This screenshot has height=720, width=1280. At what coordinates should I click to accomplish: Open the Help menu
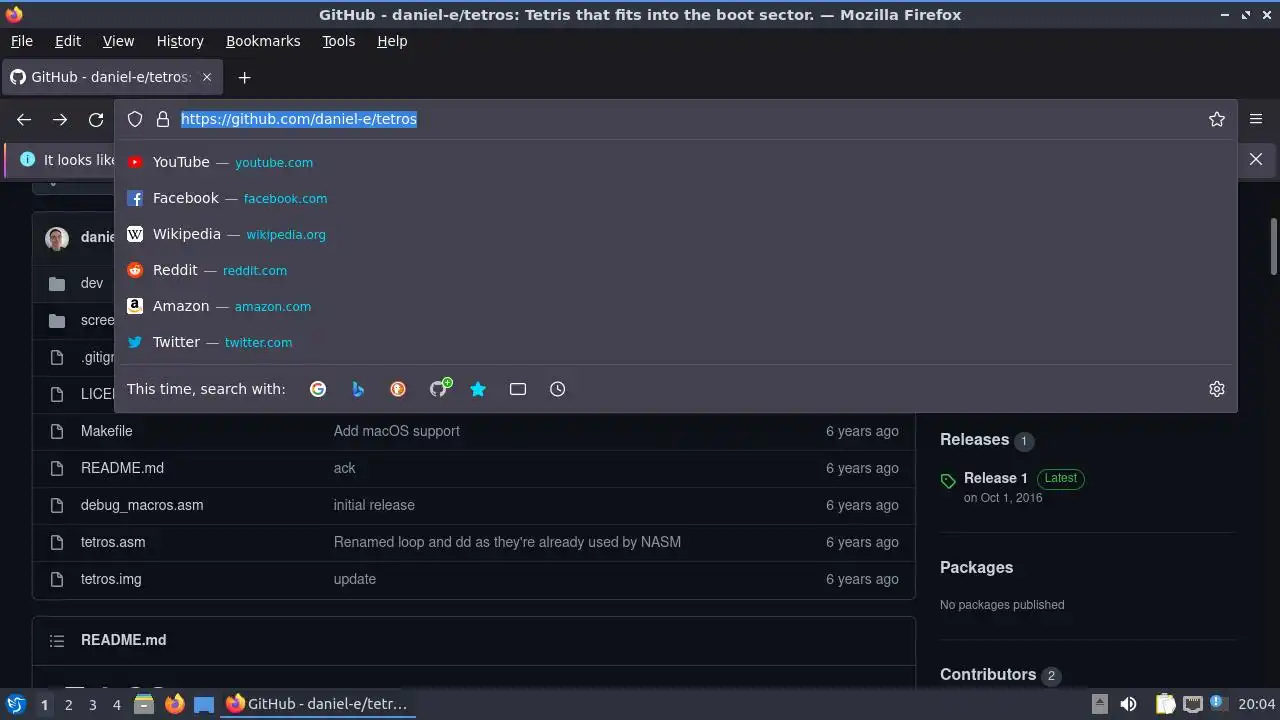coord(392,41)
